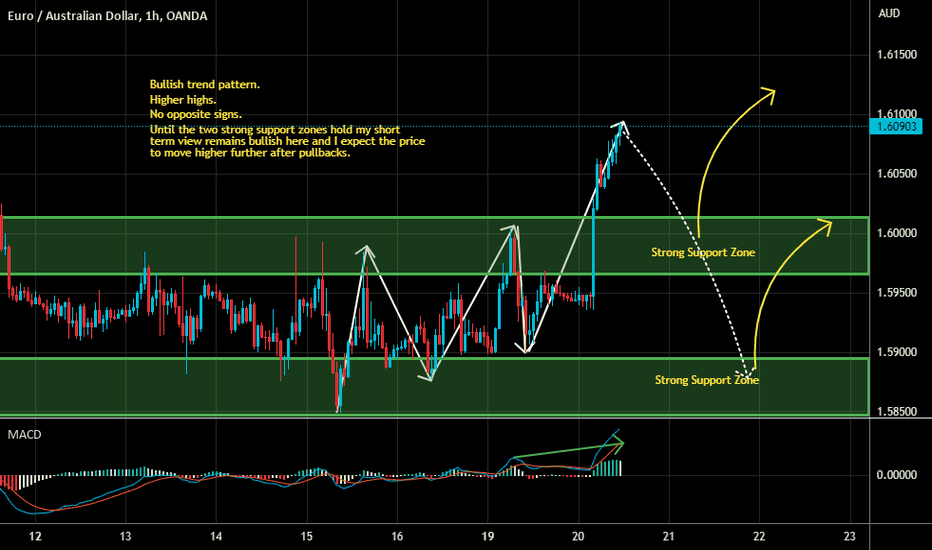Click the AUD currency label

tap(889, 13)
